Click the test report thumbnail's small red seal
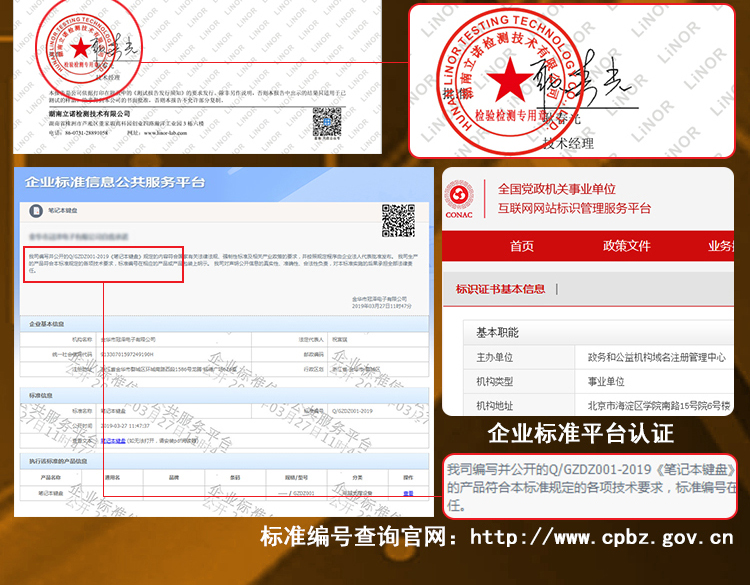This screenshot has width=750, height=585. (x=79, y=48)
